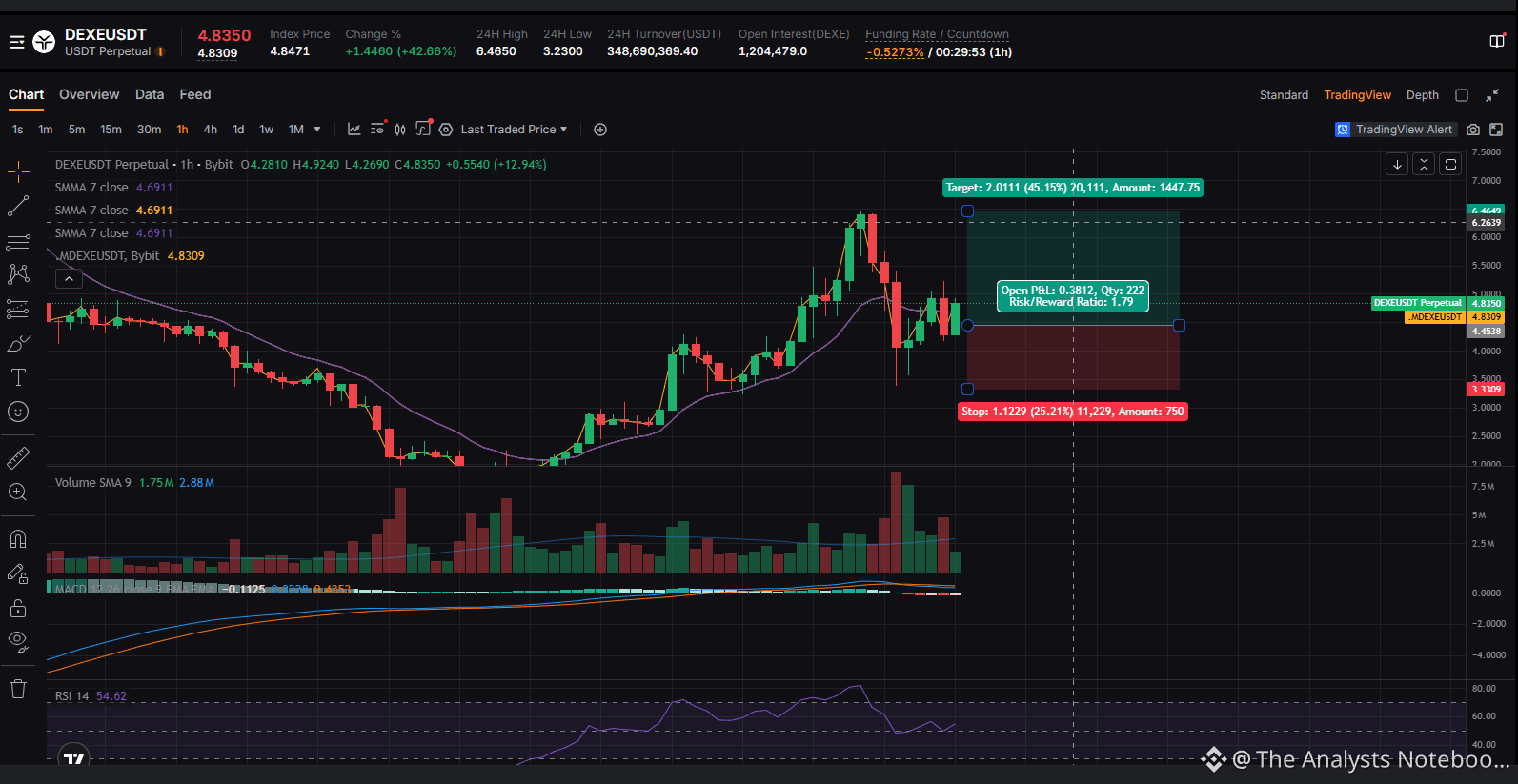Screen dimensions: 1518x784
Task: Open the indicators fx icon
Action: point(423,130)
